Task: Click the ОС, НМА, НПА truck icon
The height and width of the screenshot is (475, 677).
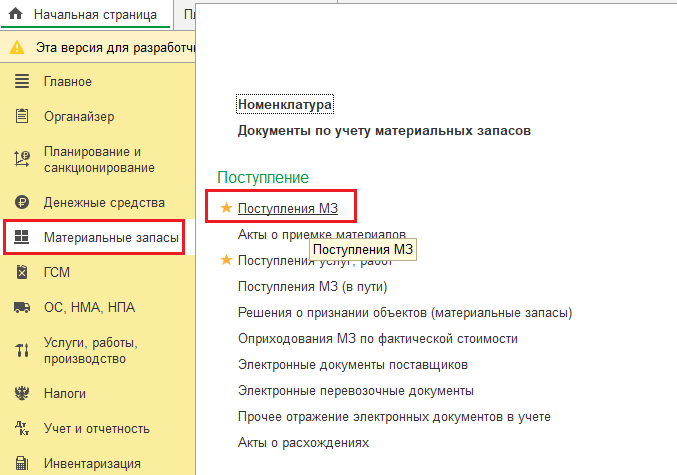Action: pyautogui.click(x=22, y=307)
